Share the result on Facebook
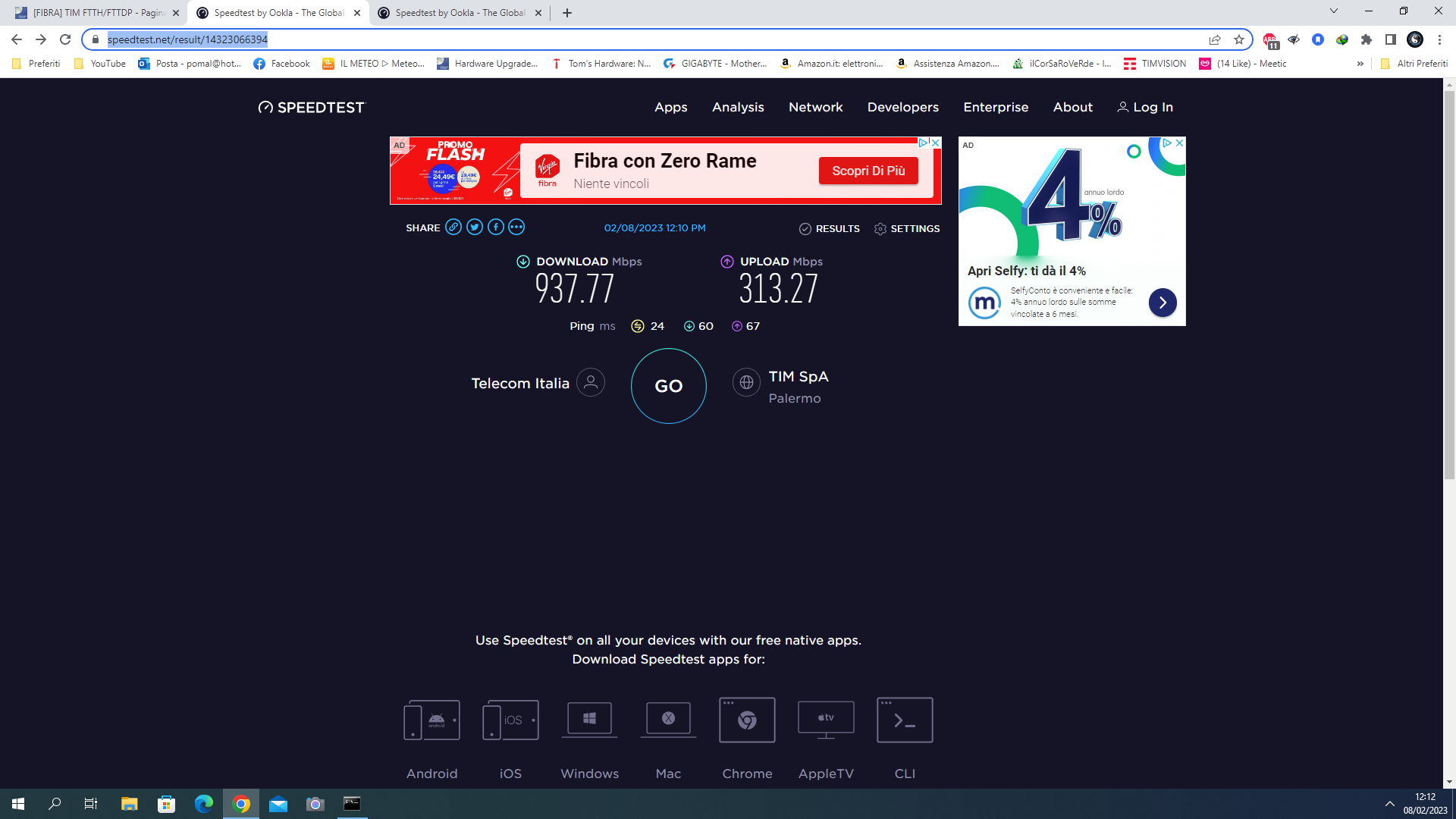The width and height of the screenshot is (1456, 819). point(496,227)
